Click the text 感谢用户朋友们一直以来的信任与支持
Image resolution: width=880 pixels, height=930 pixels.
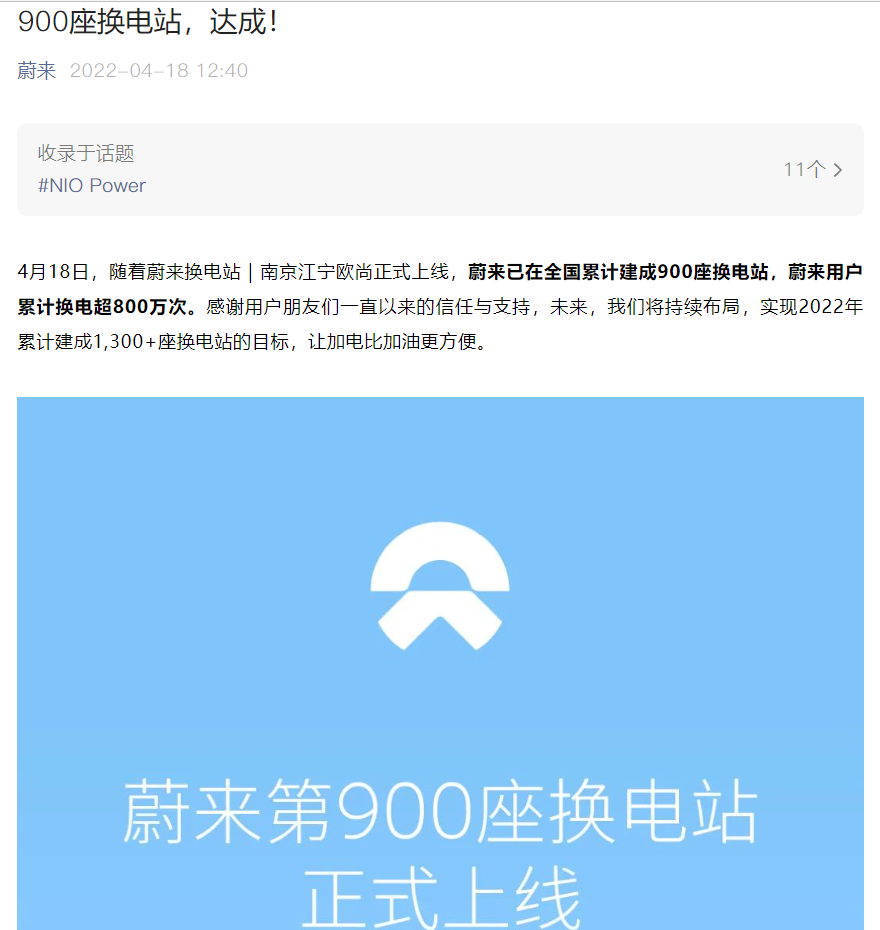(x=368, y=307)
